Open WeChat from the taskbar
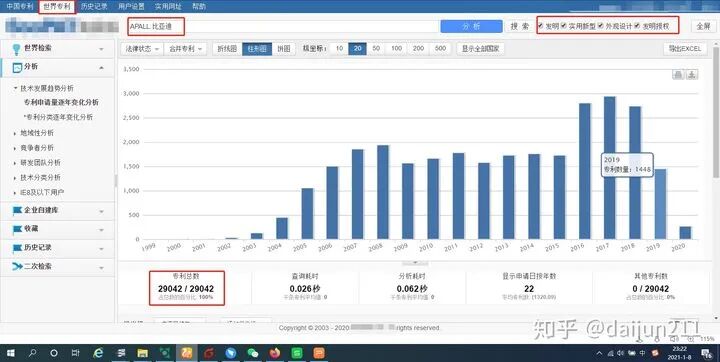 click(253, 353)
